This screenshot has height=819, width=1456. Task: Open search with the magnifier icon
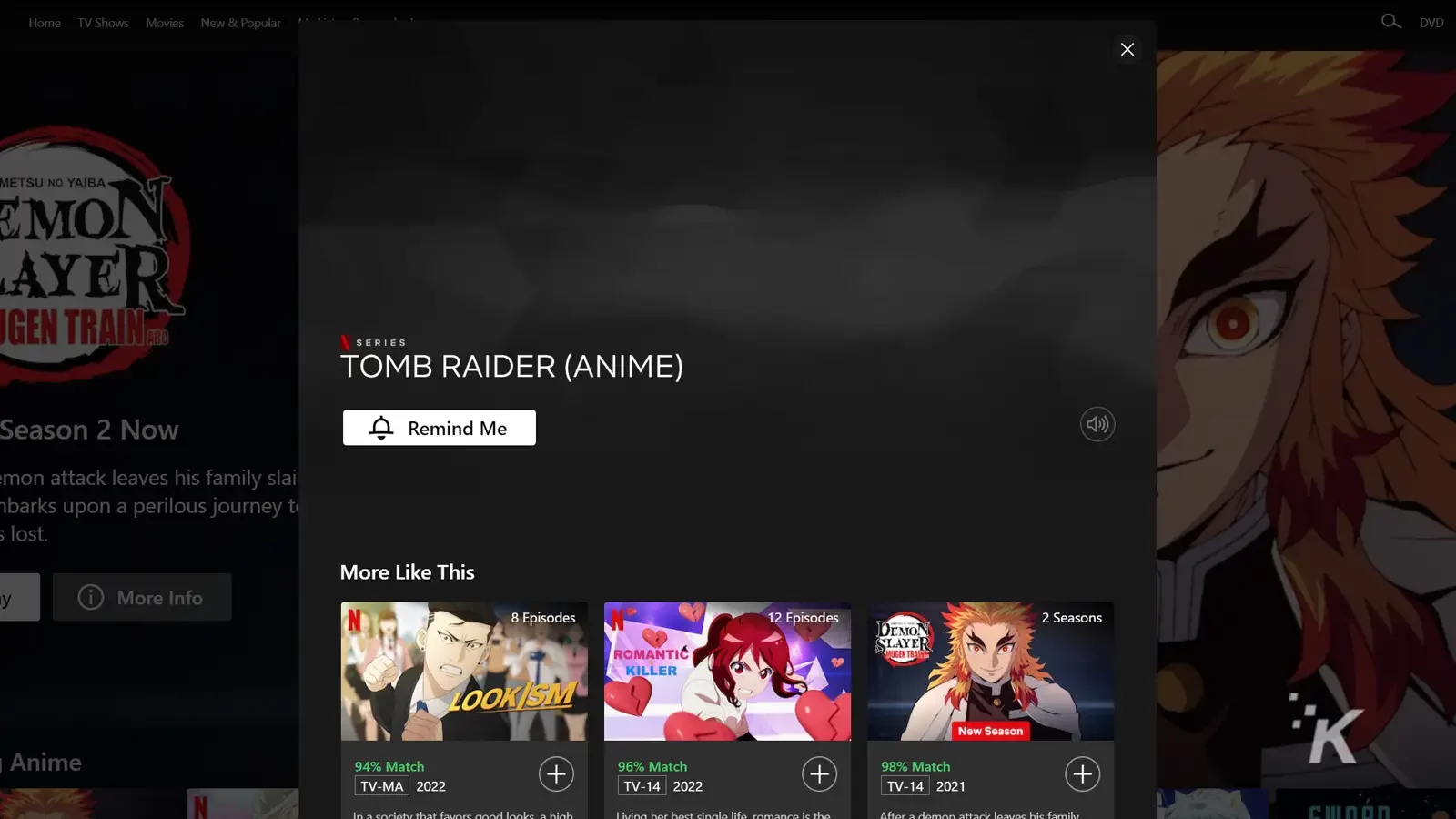1390,21
